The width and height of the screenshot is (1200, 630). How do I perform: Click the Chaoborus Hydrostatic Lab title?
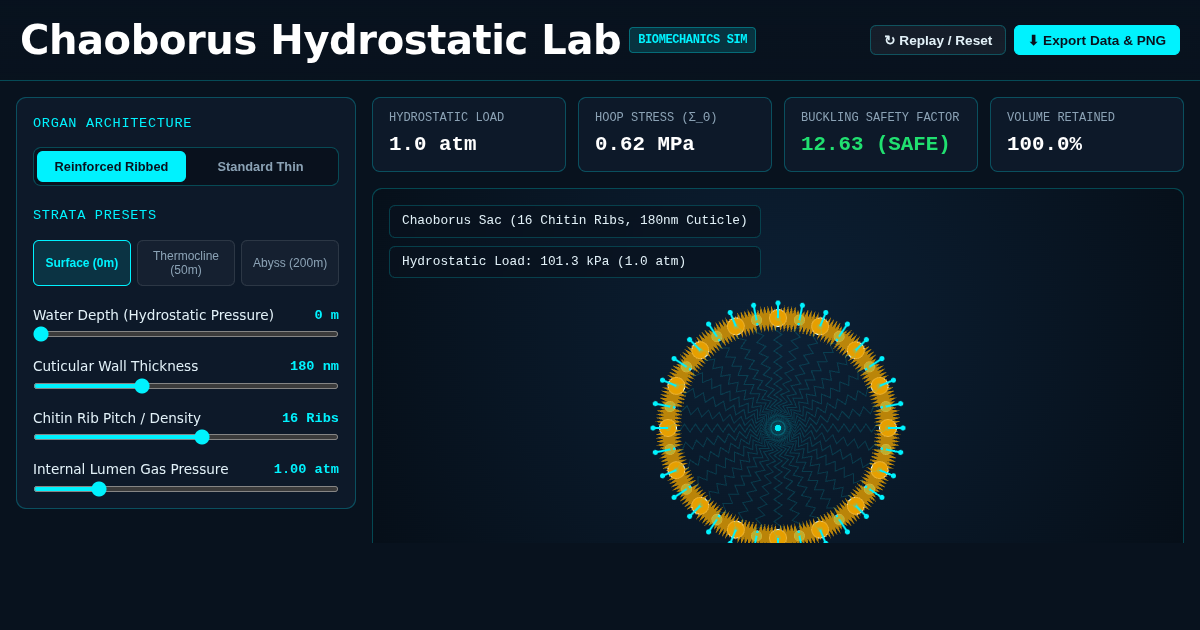[x=320, y=40]
